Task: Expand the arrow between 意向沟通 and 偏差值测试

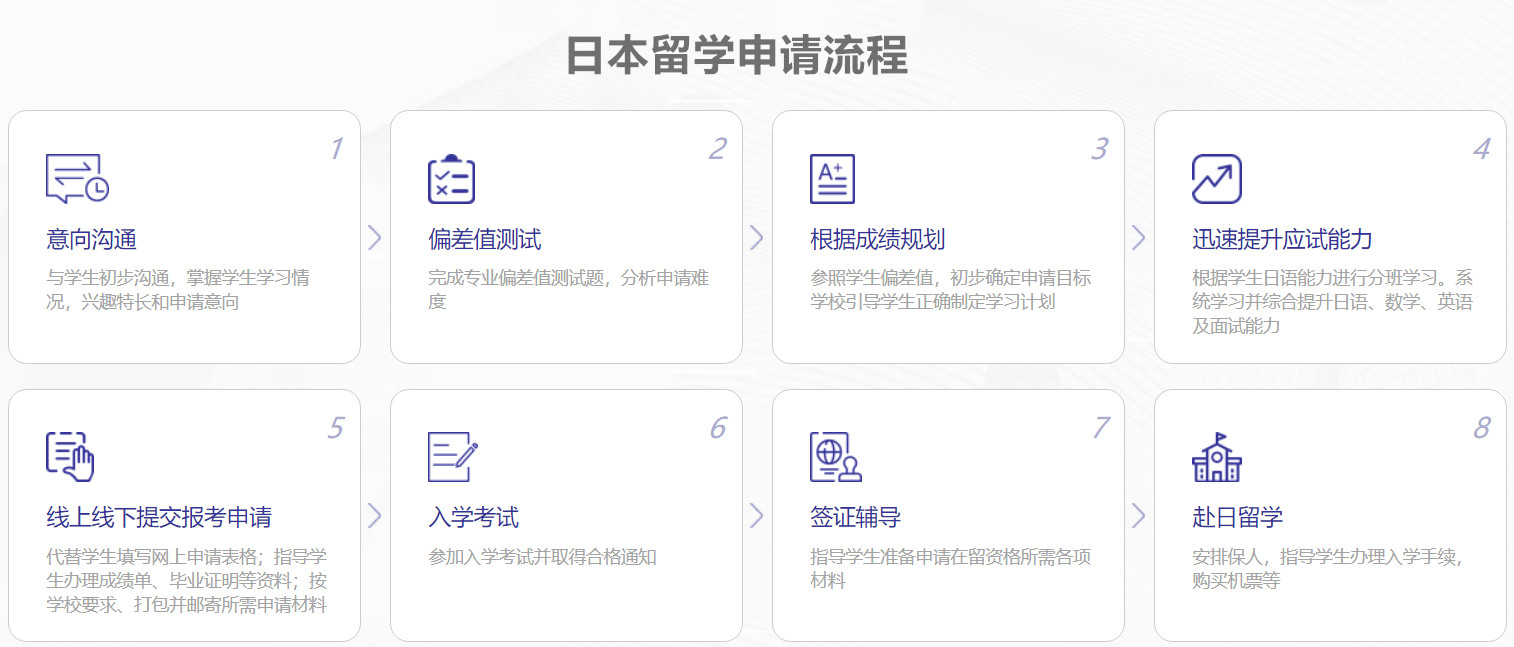Action: (x=375, y=236)
